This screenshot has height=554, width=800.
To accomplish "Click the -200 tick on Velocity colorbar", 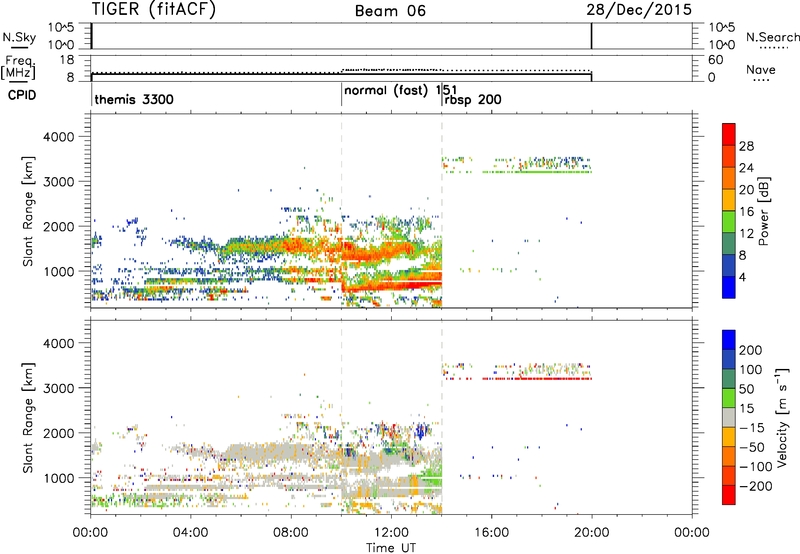I will (755, 486).
